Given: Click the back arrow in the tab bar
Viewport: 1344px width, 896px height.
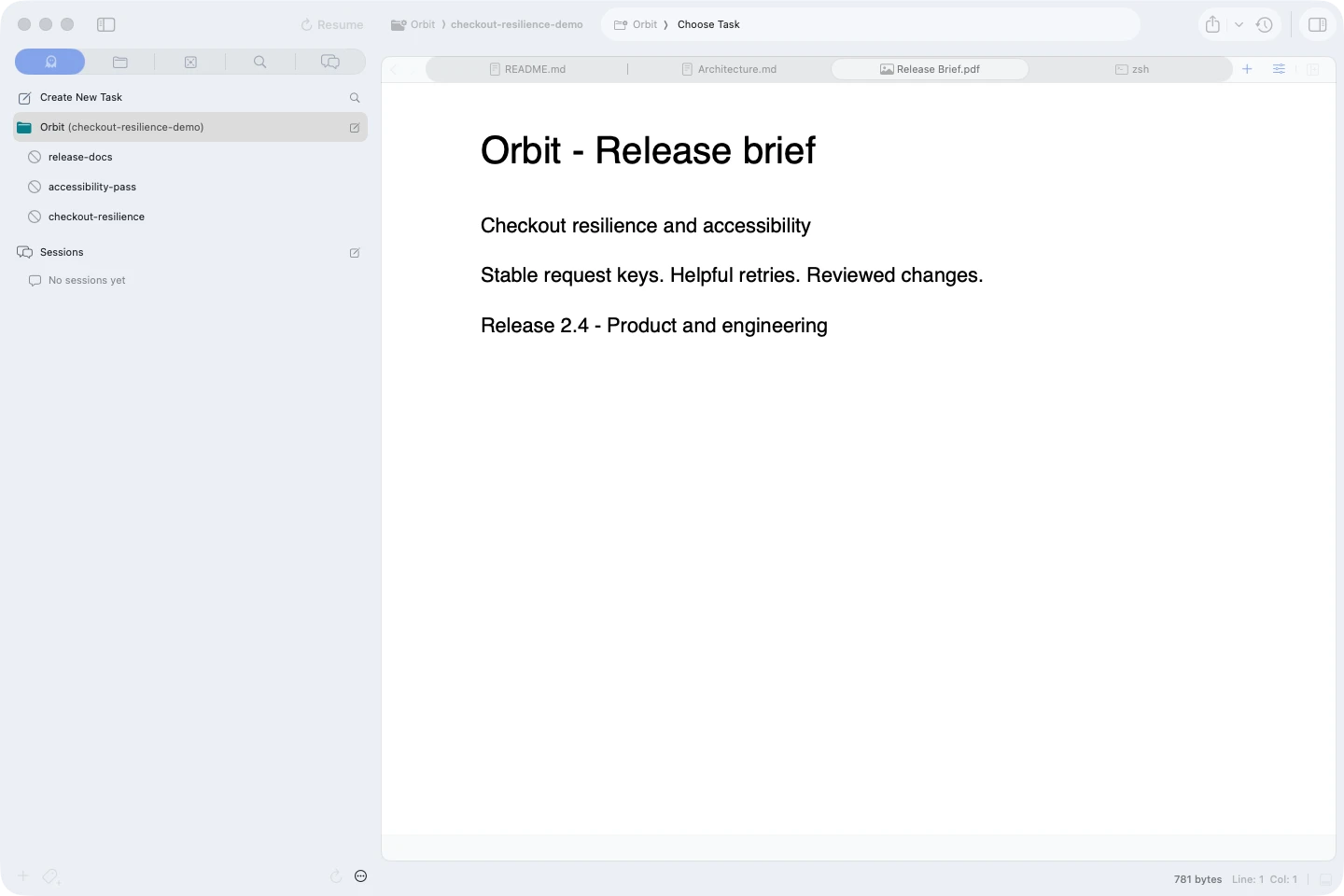Looking at the screenshot, I should [x=394, y=69].
